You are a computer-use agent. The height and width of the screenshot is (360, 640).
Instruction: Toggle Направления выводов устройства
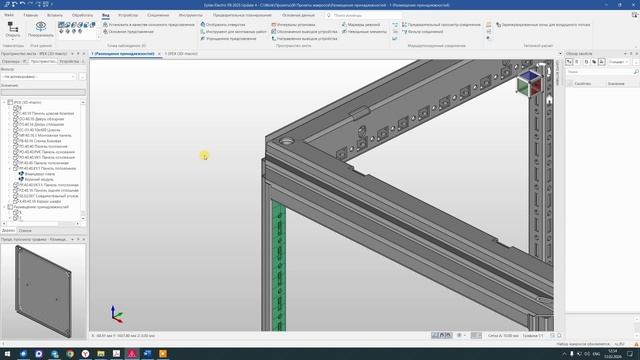point(304,38)
